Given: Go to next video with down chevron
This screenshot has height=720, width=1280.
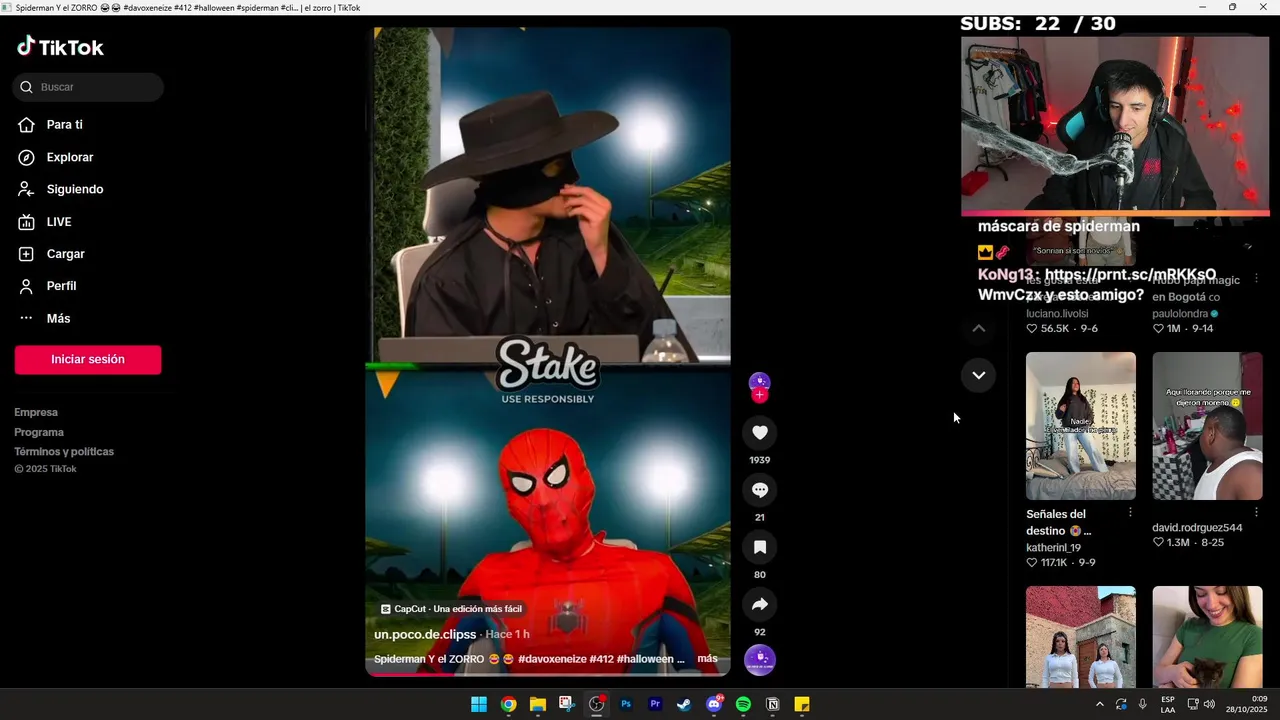Looking at the screenshot, I should pos(979,375).
